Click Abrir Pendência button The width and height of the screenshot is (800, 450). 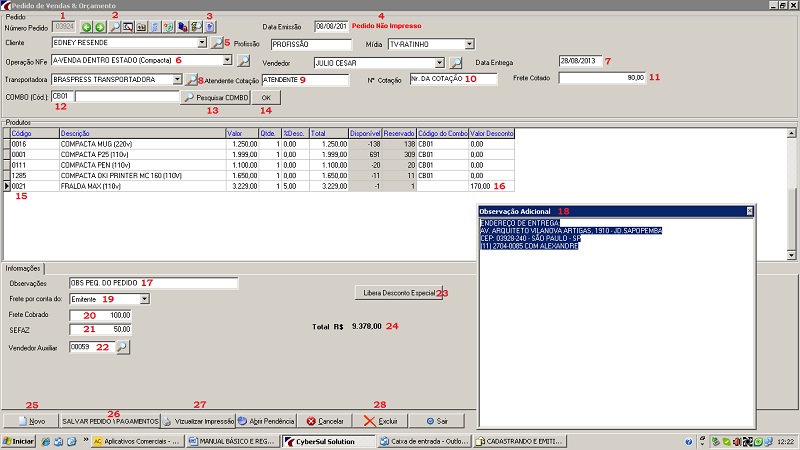pos(266,421)
